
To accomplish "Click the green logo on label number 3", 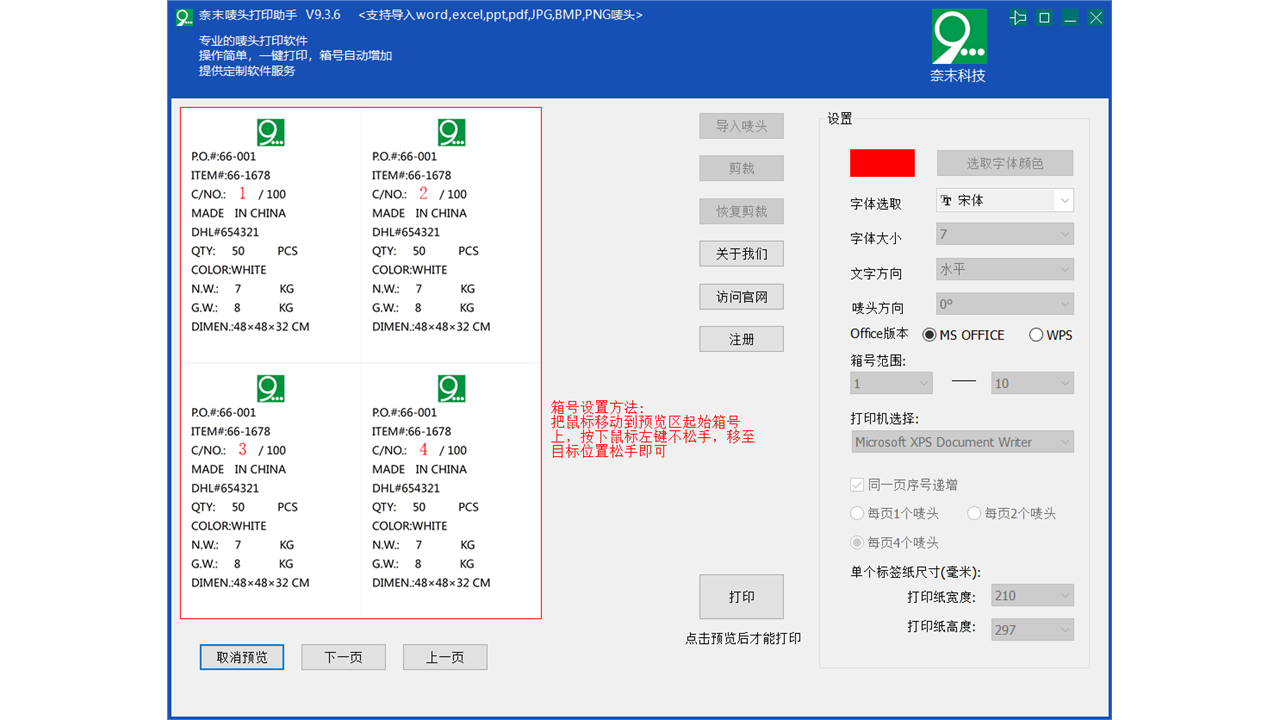I will click(x=271, y=388).
